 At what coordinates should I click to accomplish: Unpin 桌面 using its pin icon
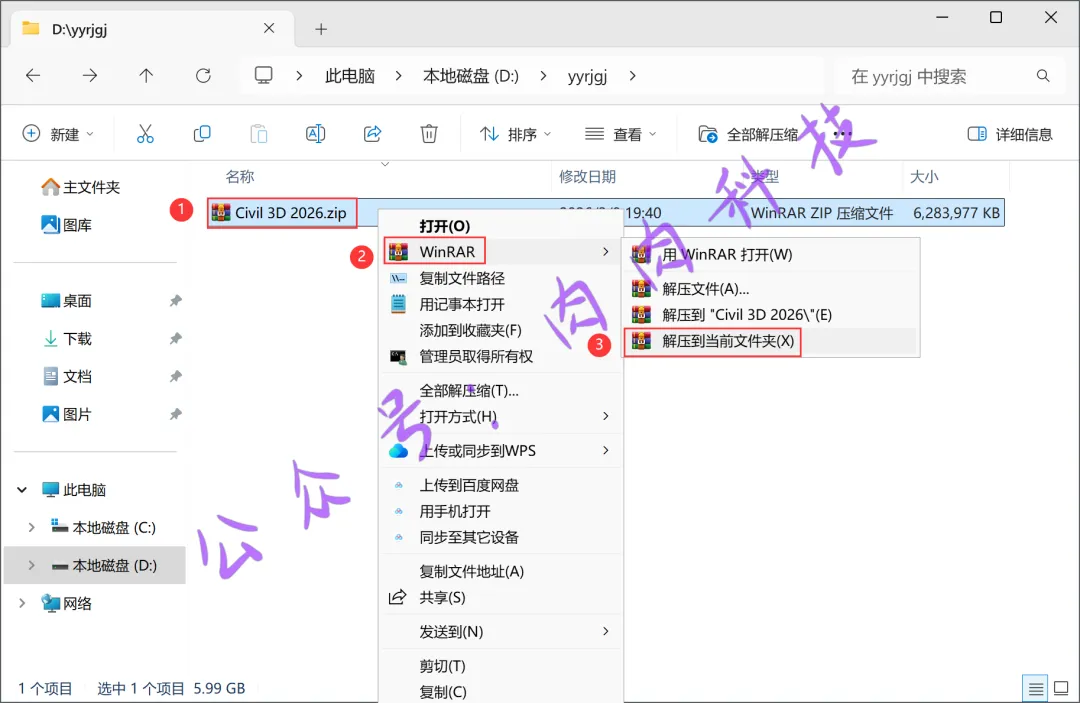pos(176,301)
